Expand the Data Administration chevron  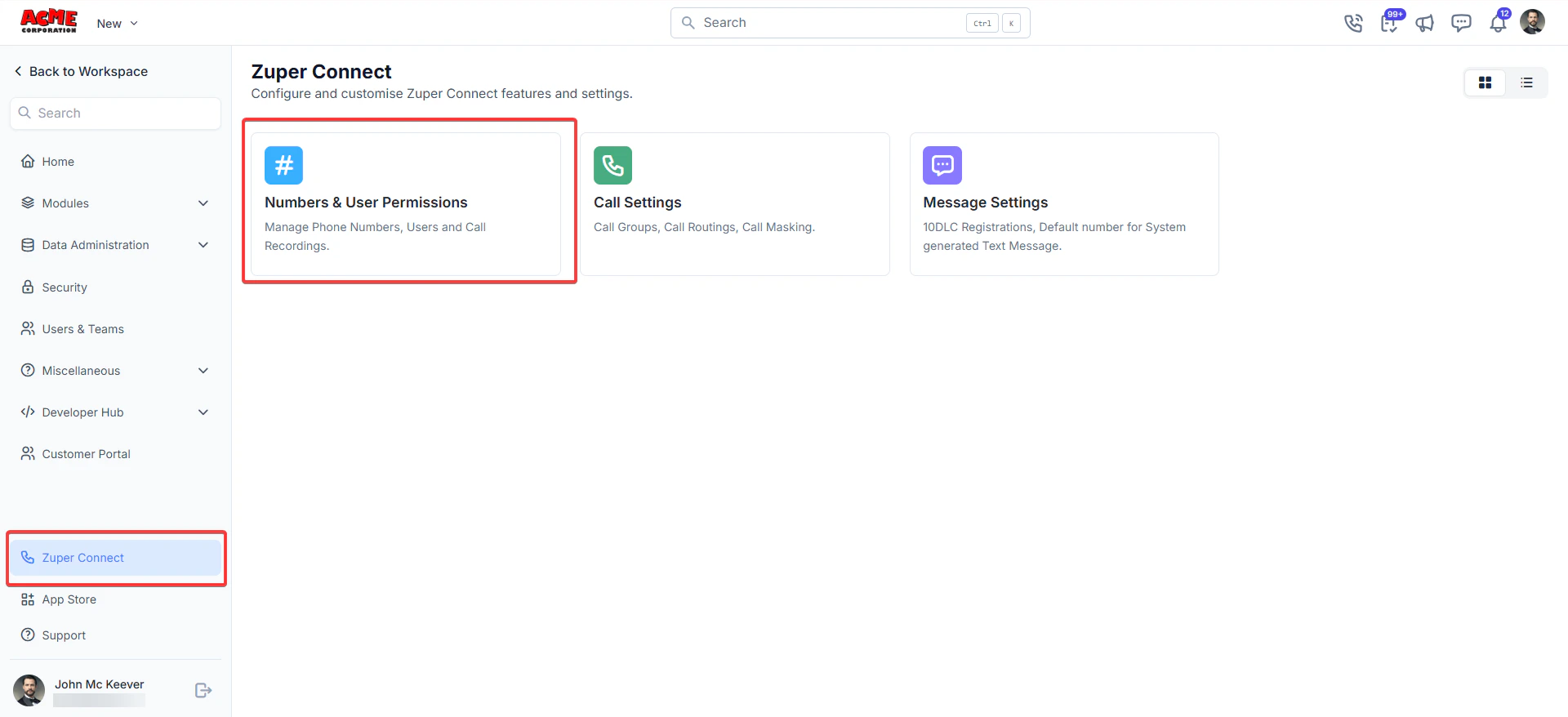pos(203,245)
